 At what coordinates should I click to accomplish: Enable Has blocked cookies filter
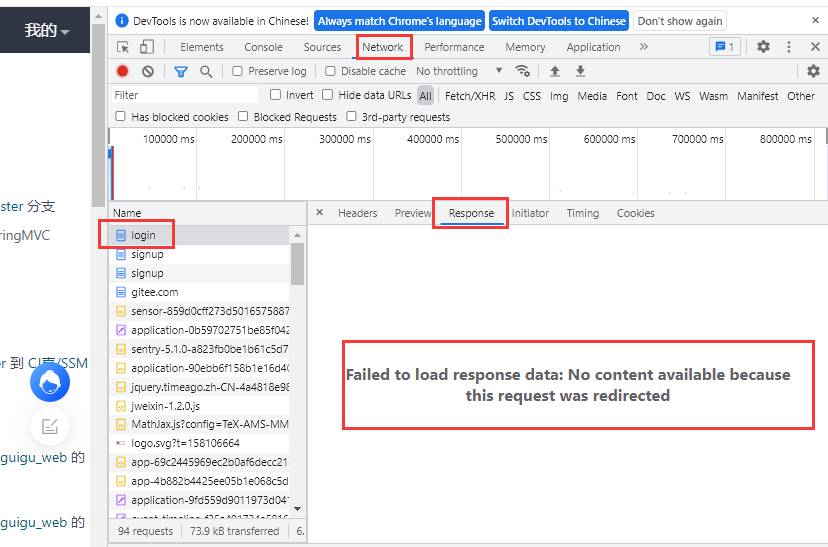(120, 116)
